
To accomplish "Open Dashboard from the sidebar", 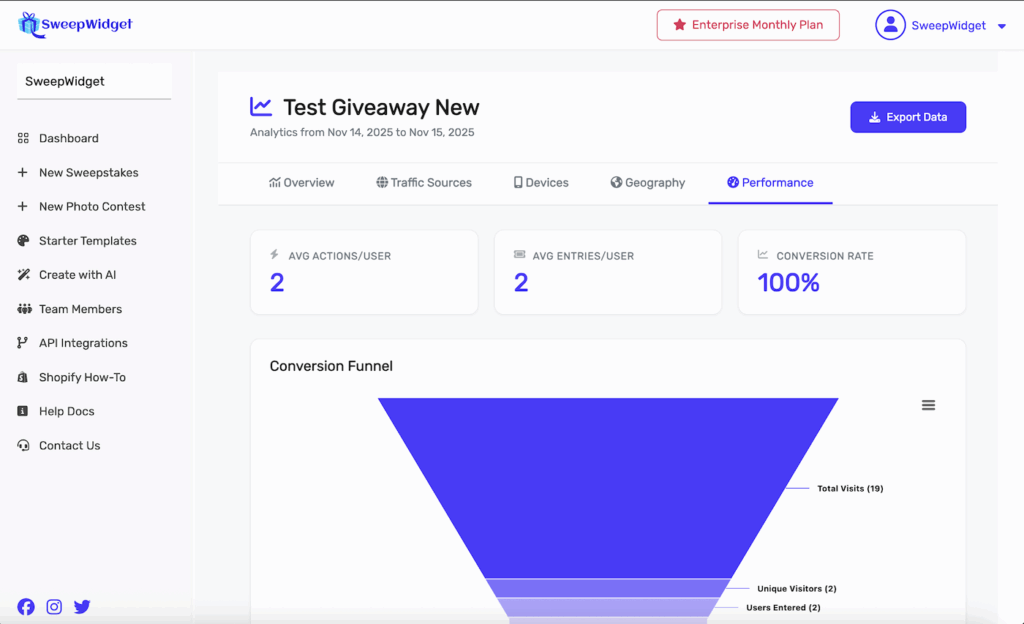I will coord(68,138).
